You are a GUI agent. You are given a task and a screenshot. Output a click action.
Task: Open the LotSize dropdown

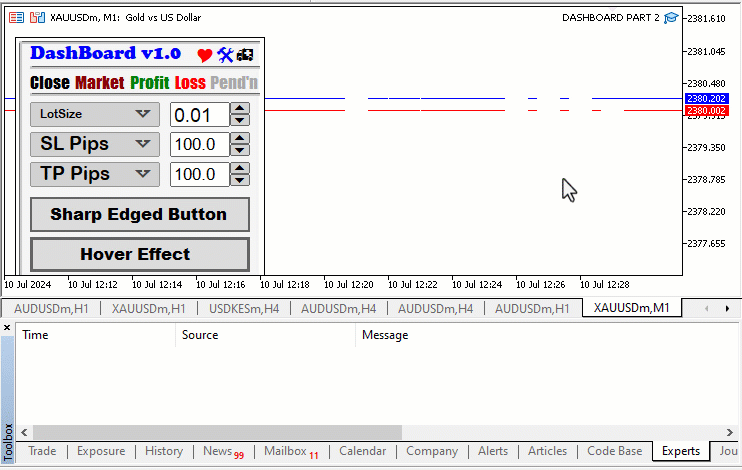95,114
